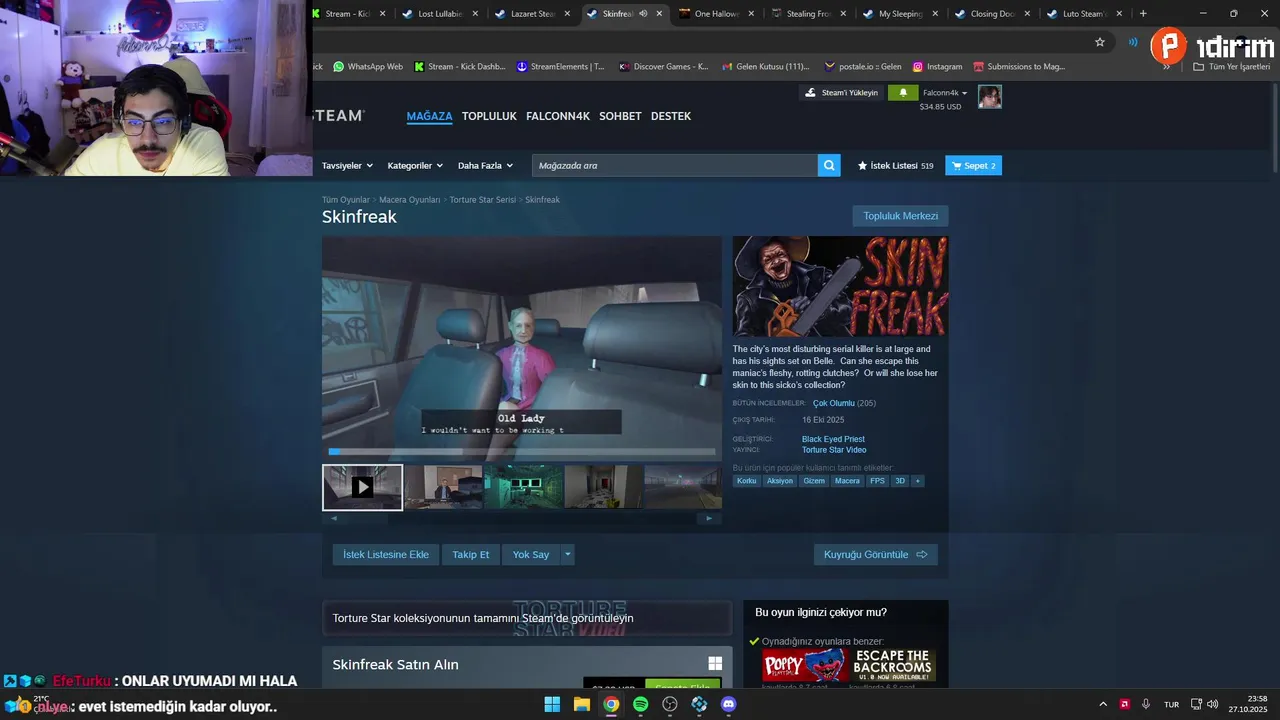
Task: Open Submissions to Mag bookmark
Action: coord(1019,67)
